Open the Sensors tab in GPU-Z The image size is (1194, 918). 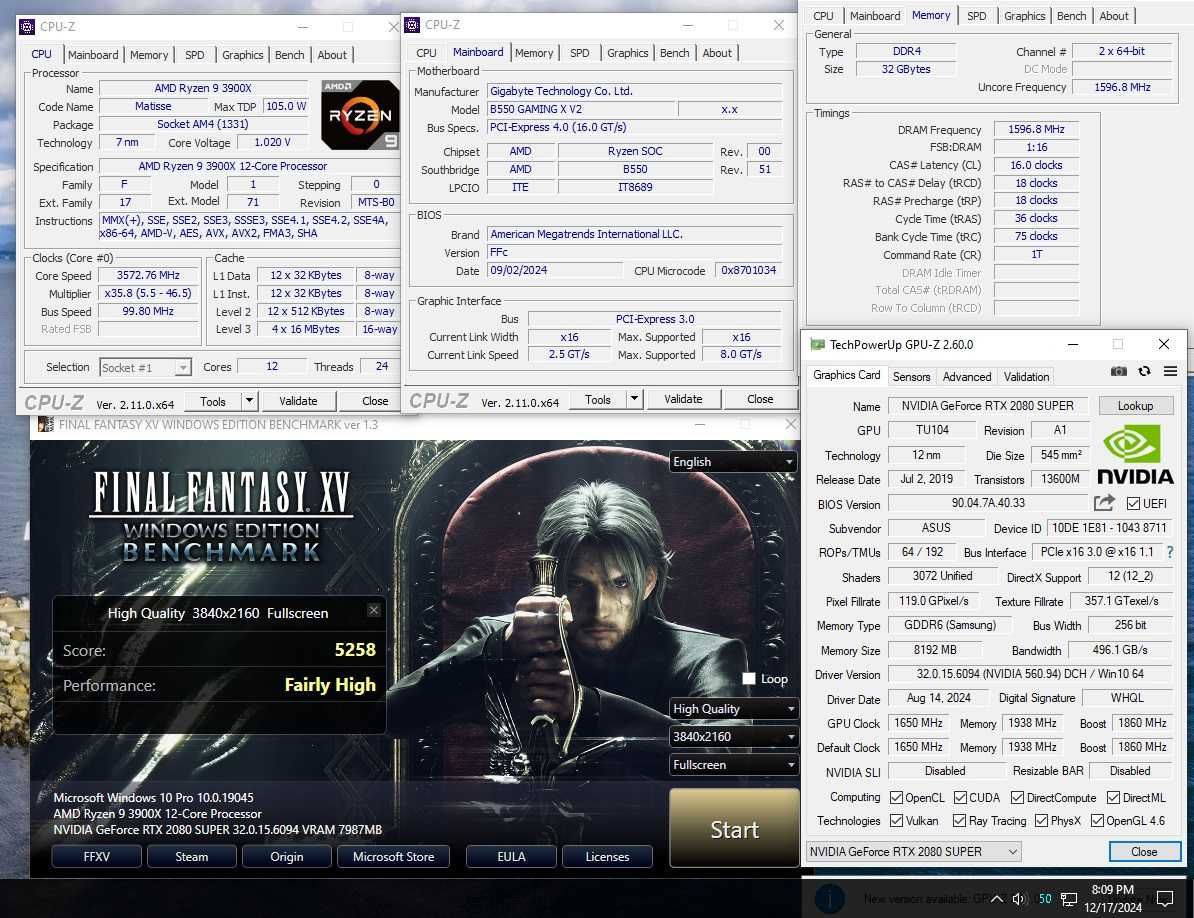tap(911, 376)
